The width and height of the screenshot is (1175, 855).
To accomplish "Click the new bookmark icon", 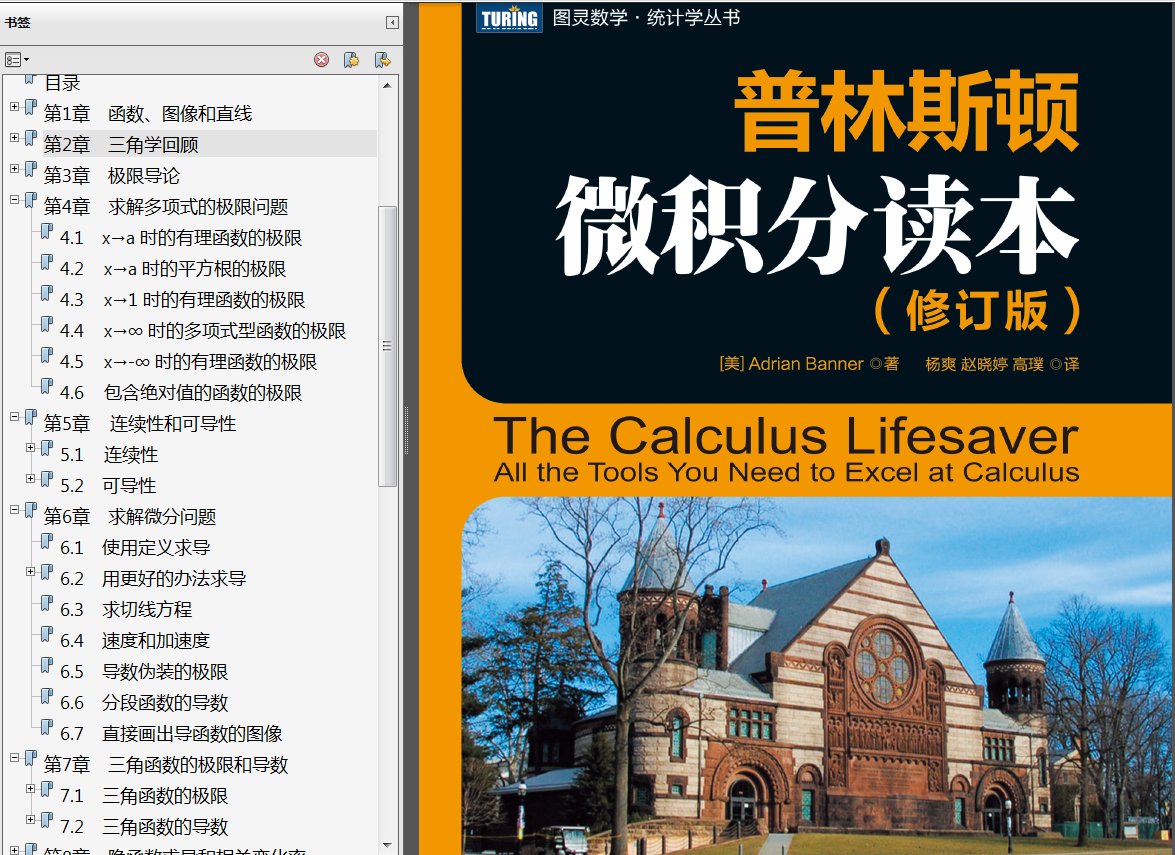I will [351, 60].
